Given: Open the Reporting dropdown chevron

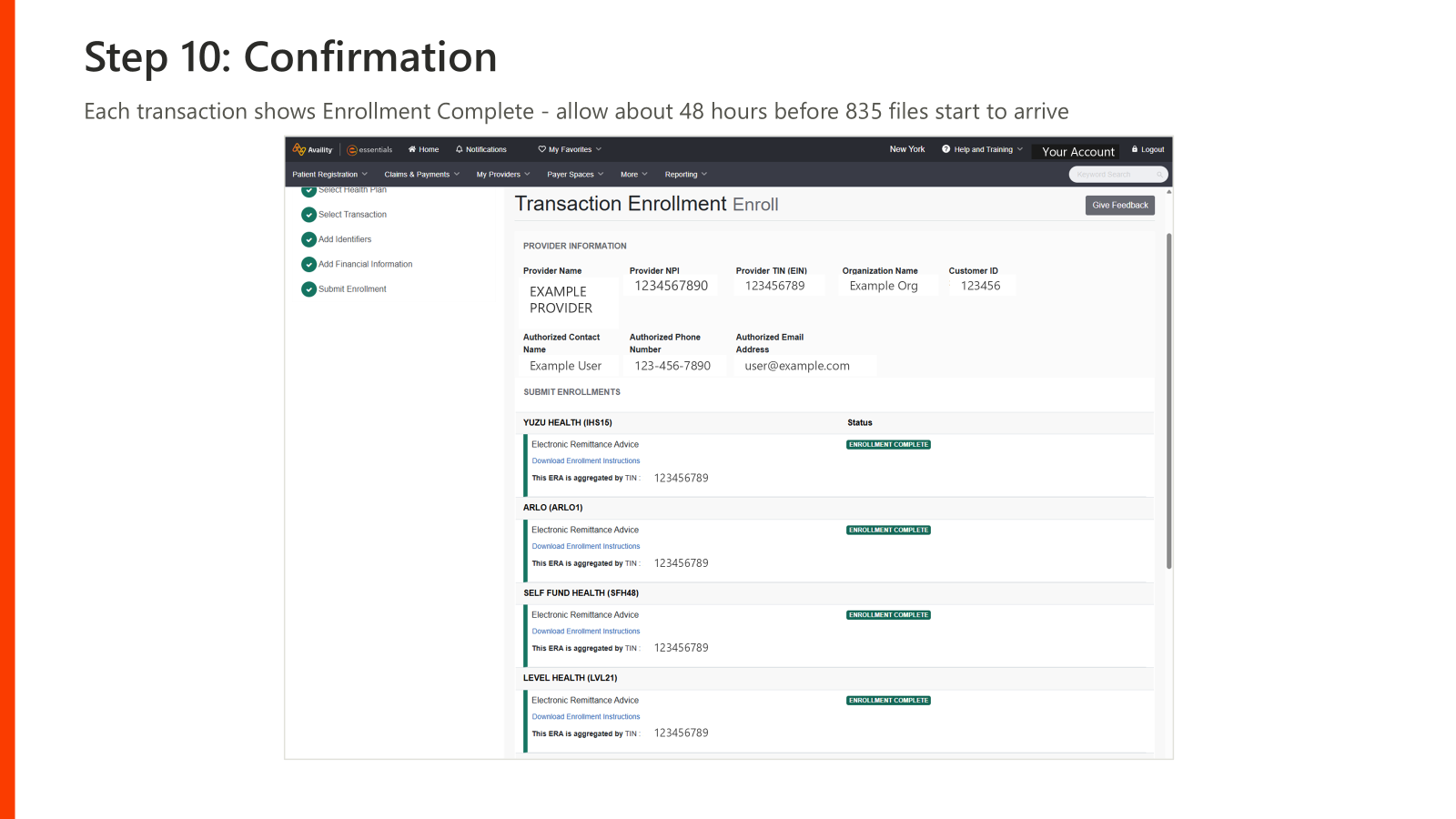Looking at the screenshot, I should [x=704, y=174].
